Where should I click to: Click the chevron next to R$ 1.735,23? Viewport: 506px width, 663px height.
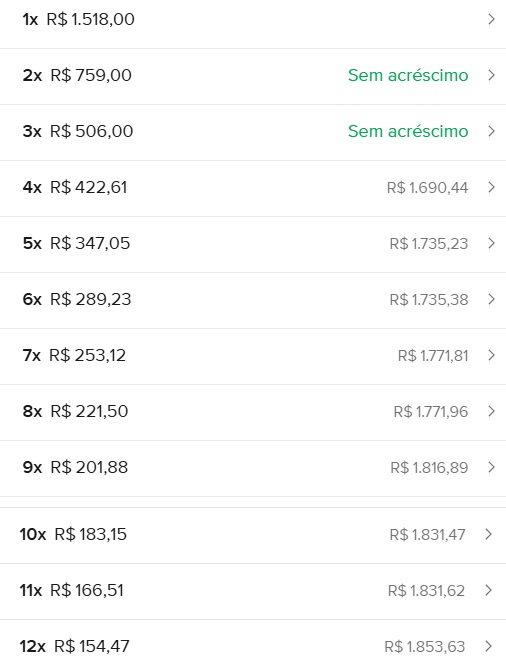[x=491, y=243]
